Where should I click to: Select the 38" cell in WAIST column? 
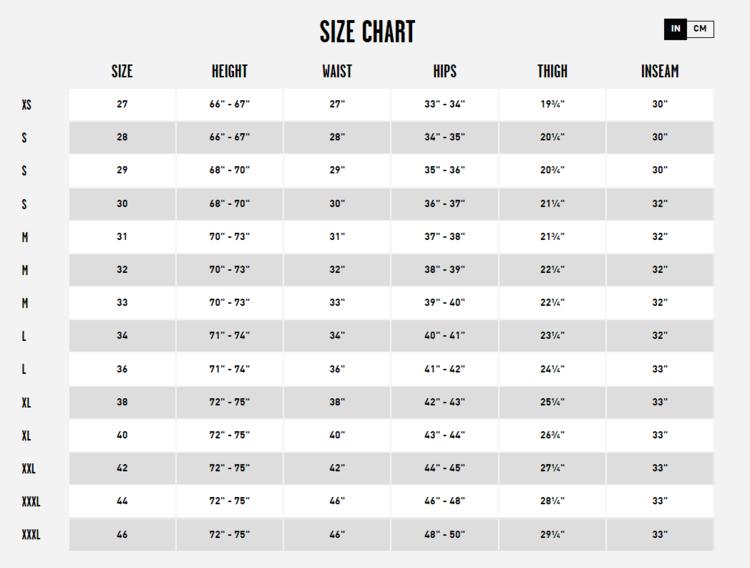pos(337,402)
